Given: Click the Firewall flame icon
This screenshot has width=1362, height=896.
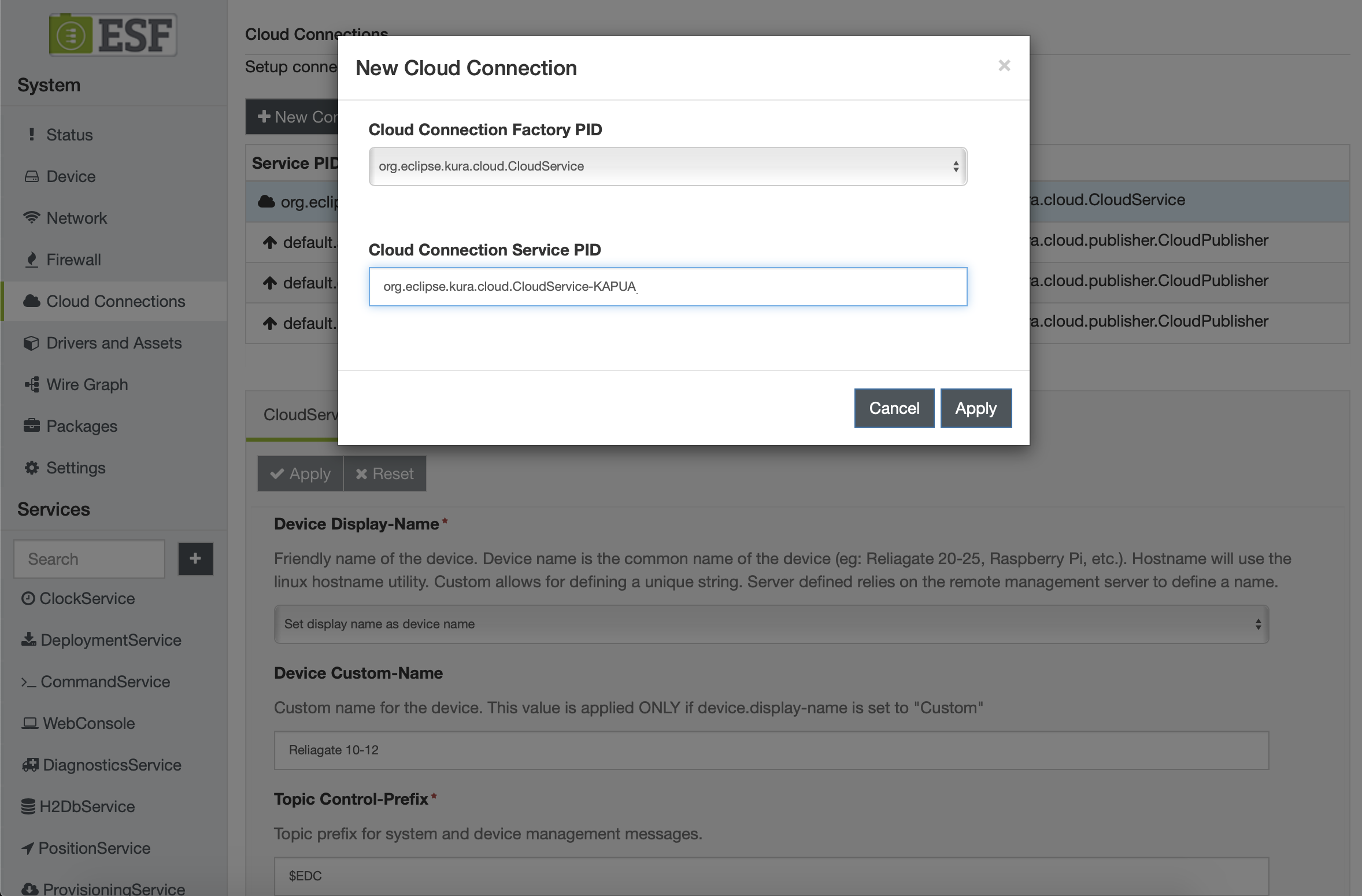Looking at the screenshot, I should pos(32,260).
